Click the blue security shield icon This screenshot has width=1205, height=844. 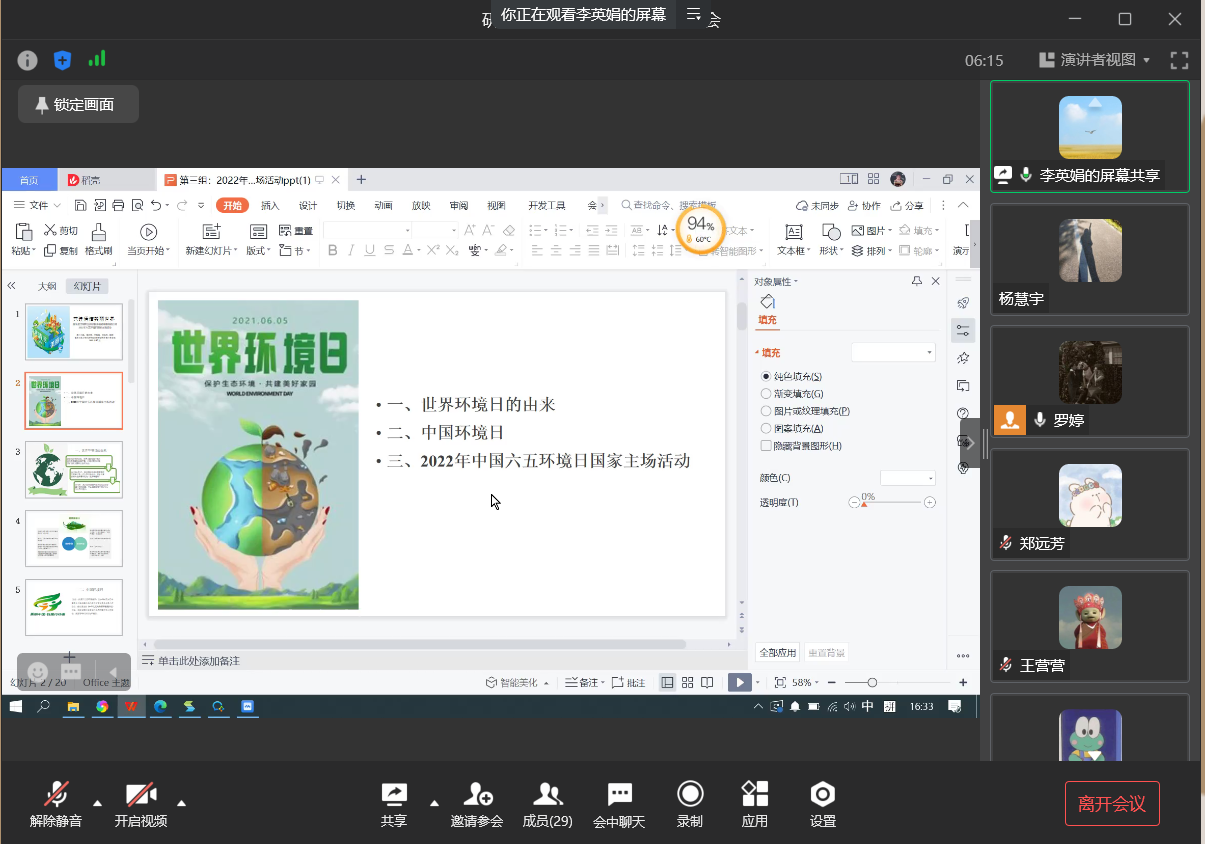click(62, 60)
